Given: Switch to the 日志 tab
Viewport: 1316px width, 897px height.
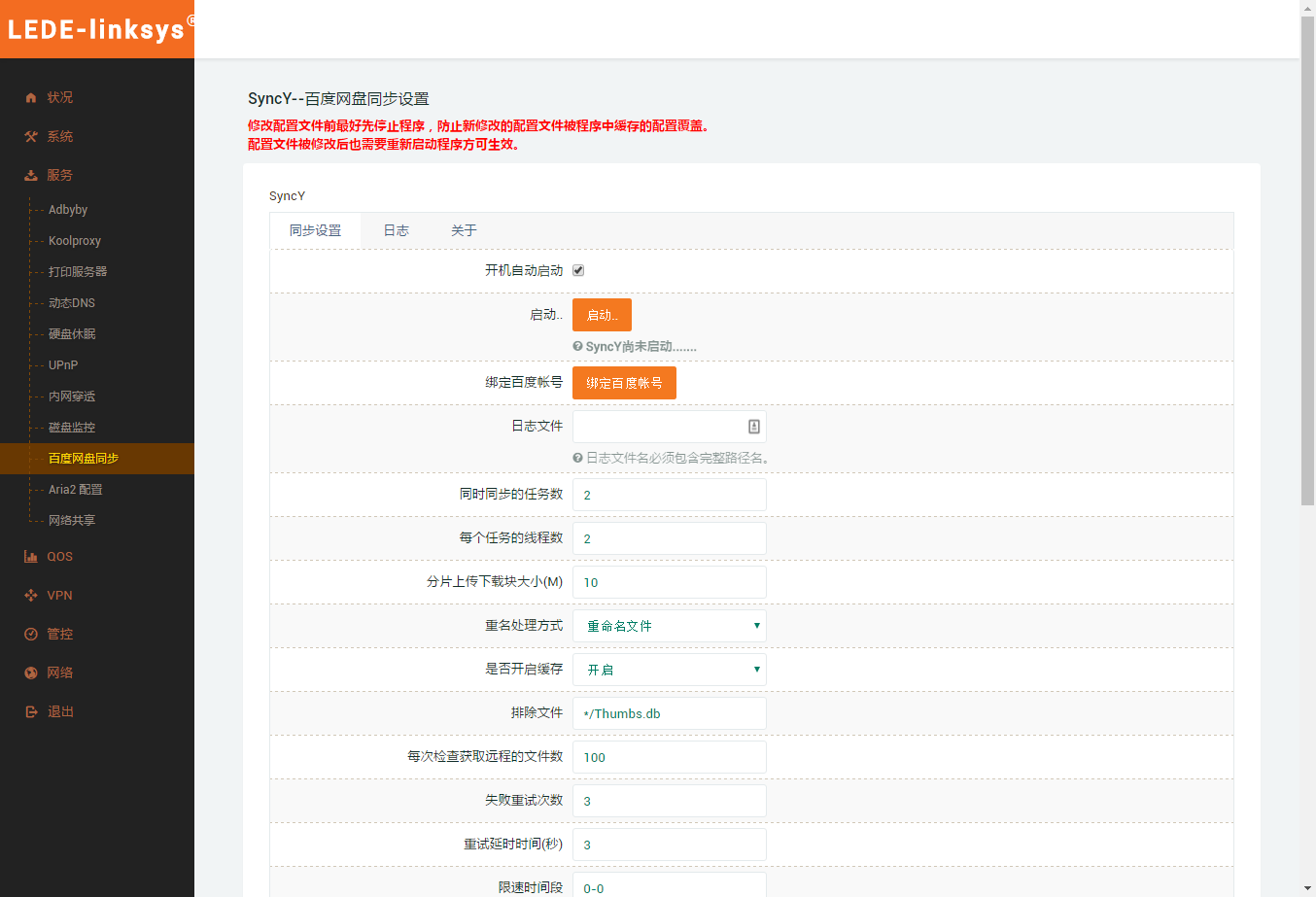Looking at the screenshot, I should 396,231.
